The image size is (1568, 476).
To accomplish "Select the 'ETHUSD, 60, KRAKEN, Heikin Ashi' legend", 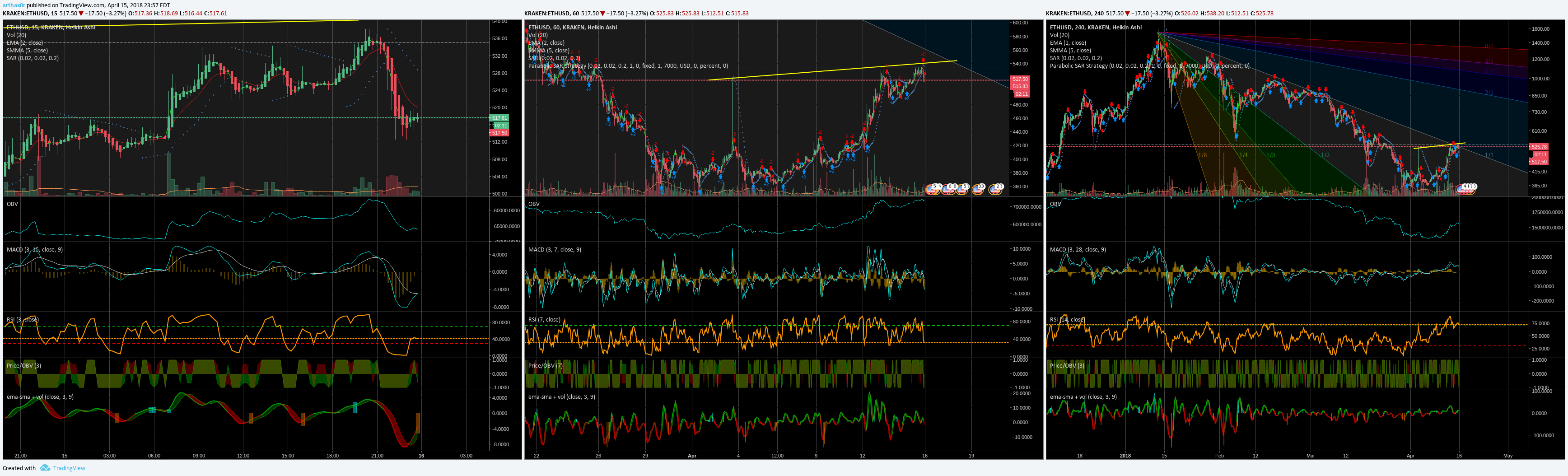I will 572,28.
